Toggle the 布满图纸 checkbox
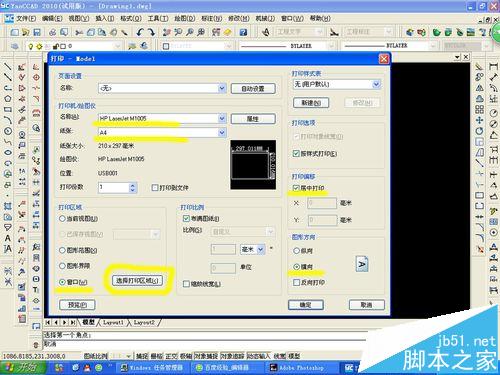500x375 pixels. pyautogui.click(x=186, y=219)
